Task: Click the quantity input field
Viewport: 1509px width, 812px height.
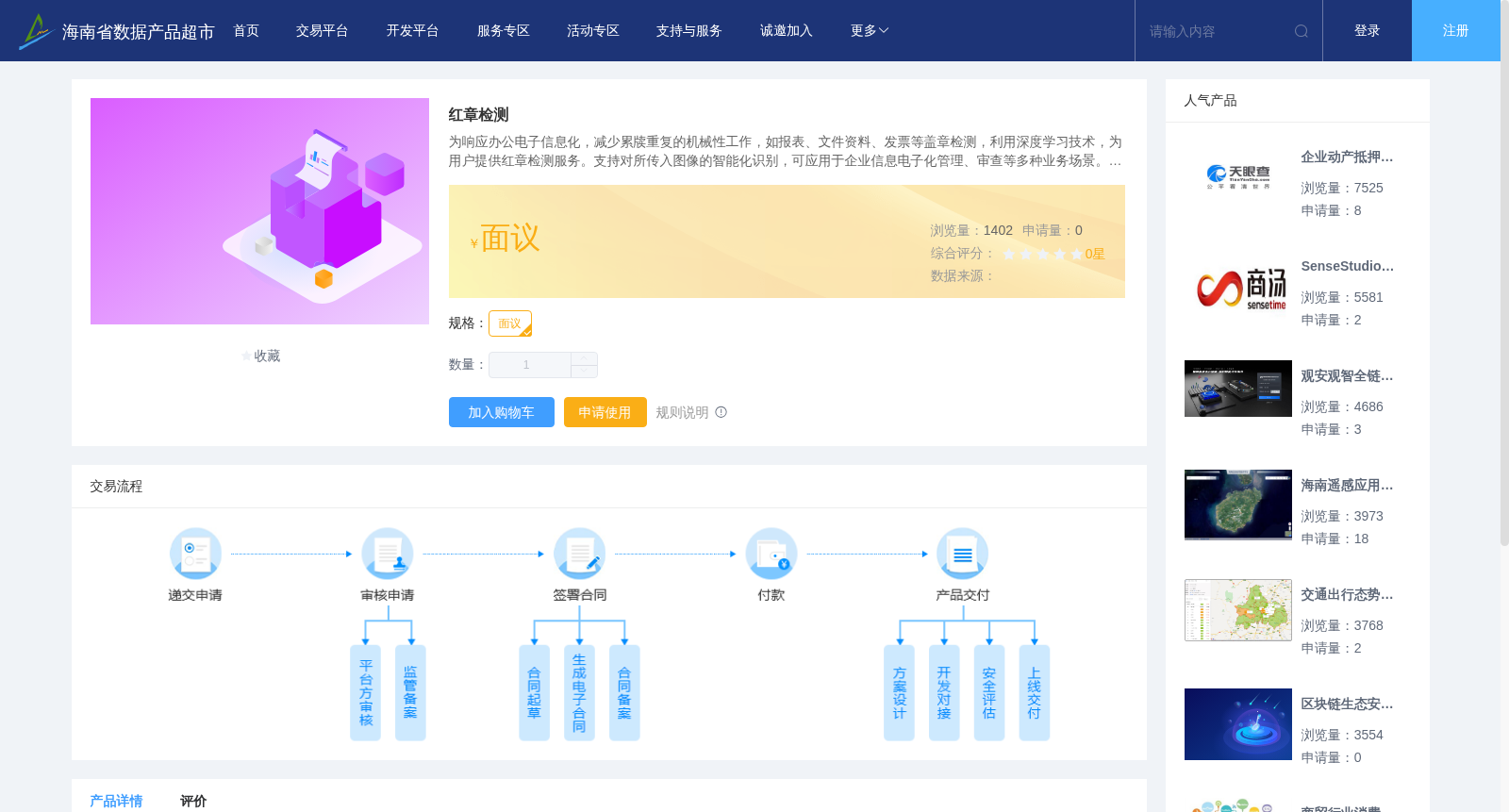Action: 530,365
